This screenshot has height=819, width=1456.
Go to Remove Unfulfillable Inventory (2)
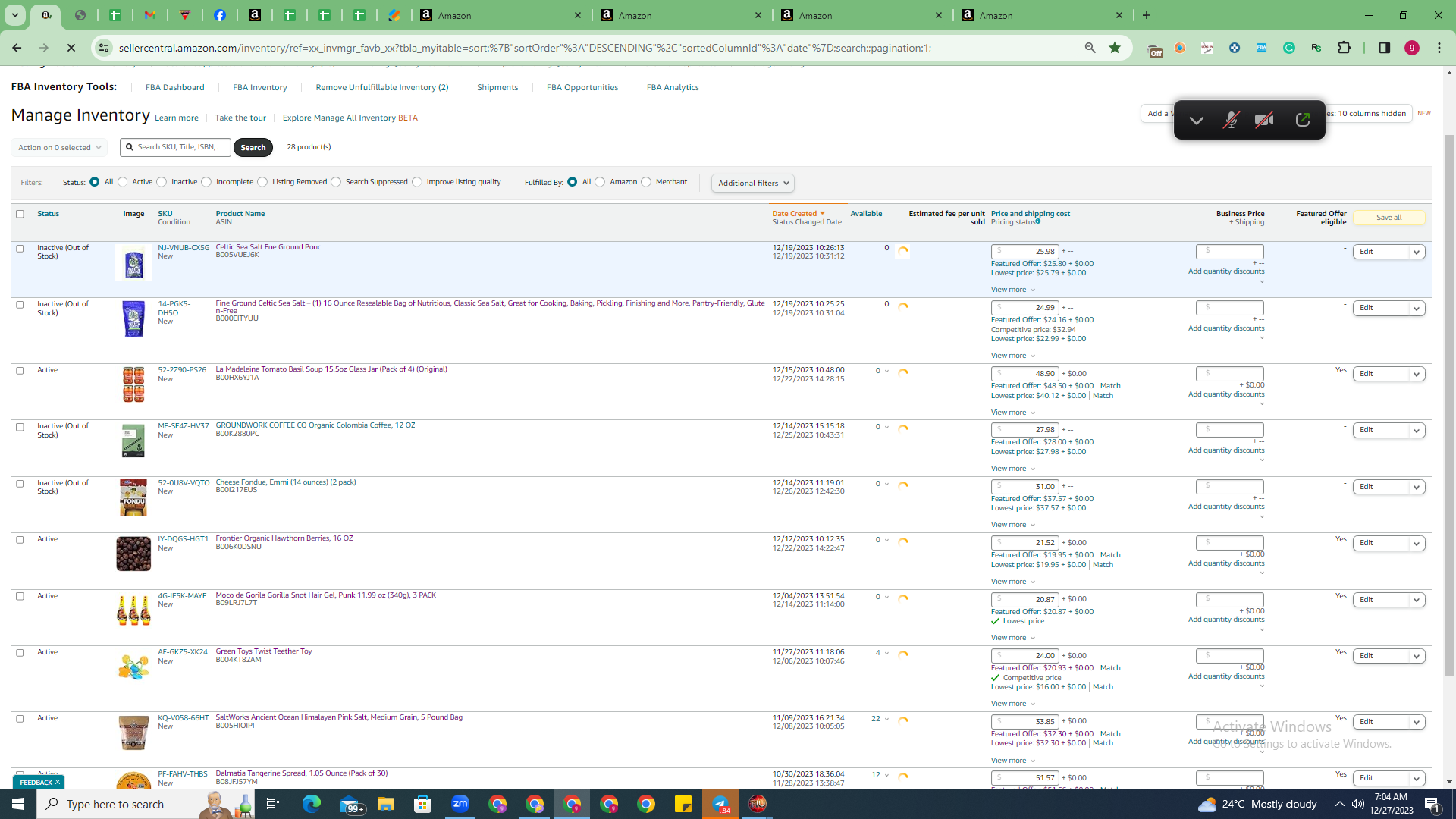click(382, 87)
